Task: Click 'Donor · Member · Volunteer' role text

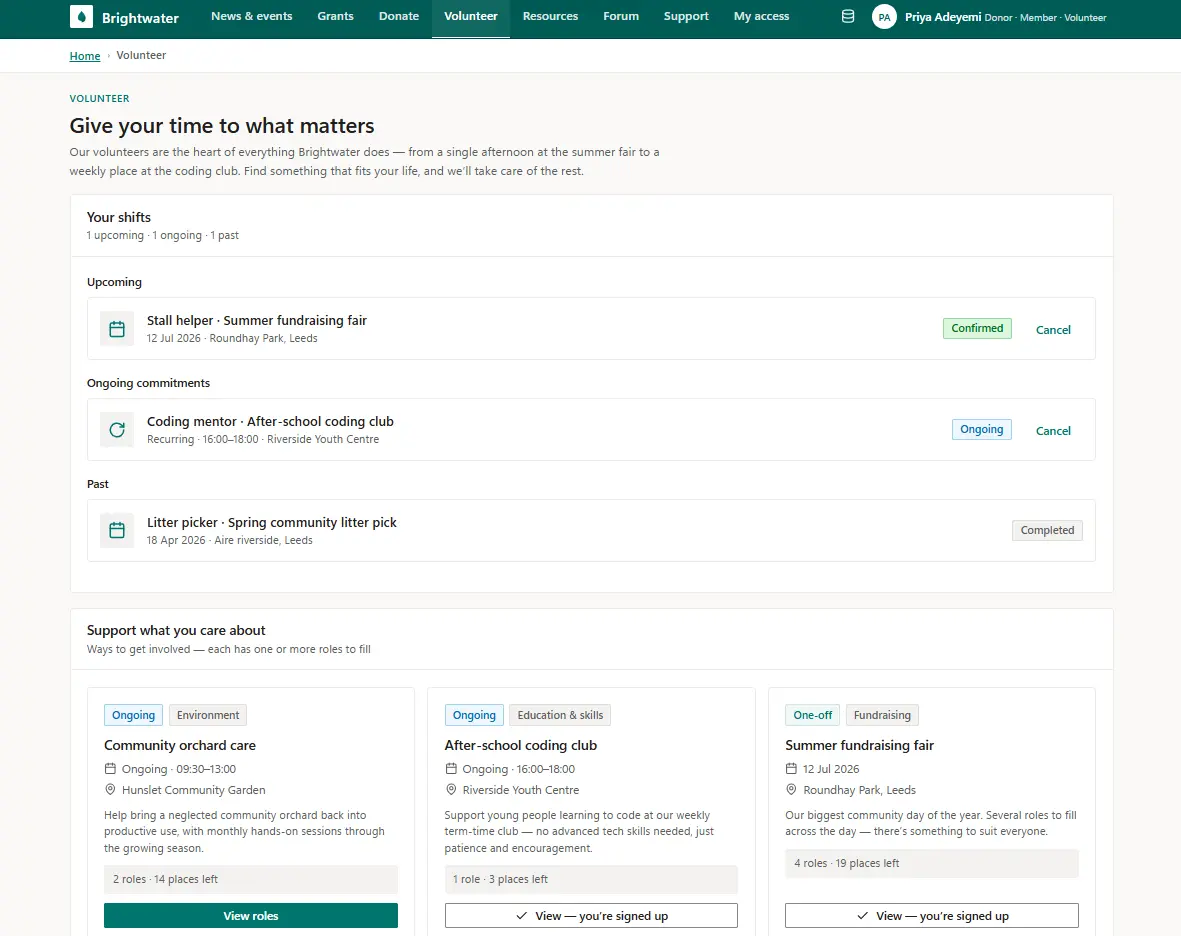Action: pyautogui.click(x=1045, y=18)
